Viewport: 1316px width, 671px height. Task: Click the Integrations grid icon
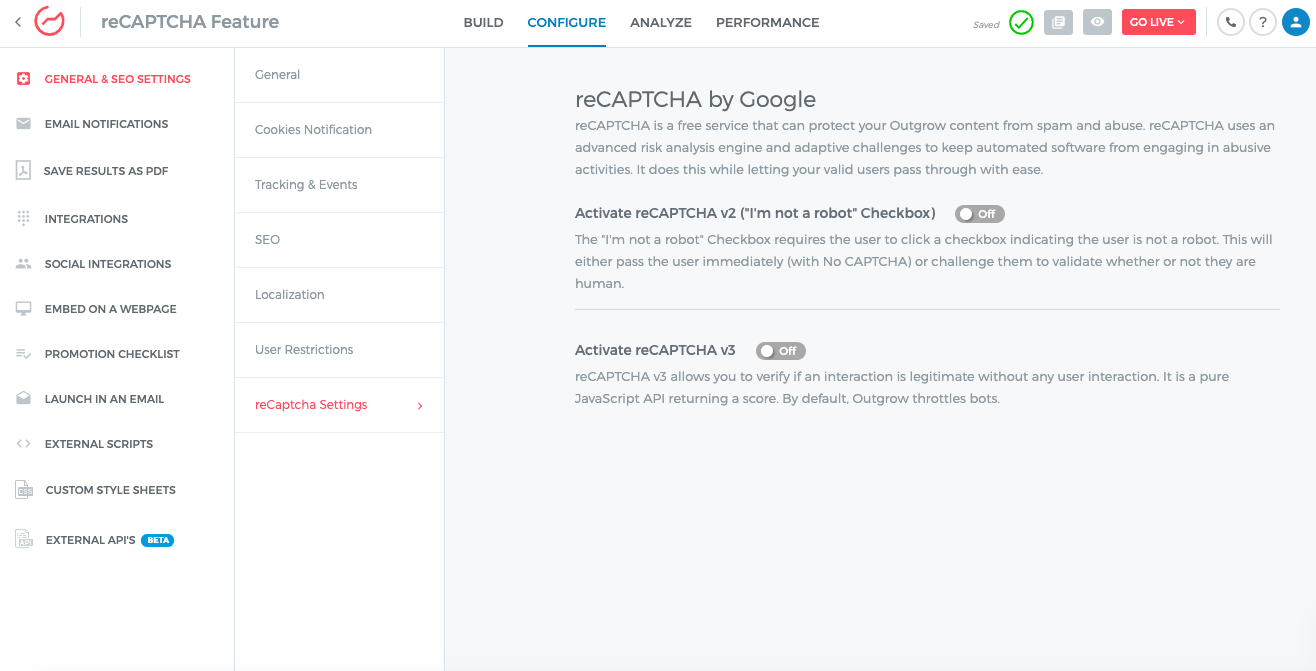[24, 218]
